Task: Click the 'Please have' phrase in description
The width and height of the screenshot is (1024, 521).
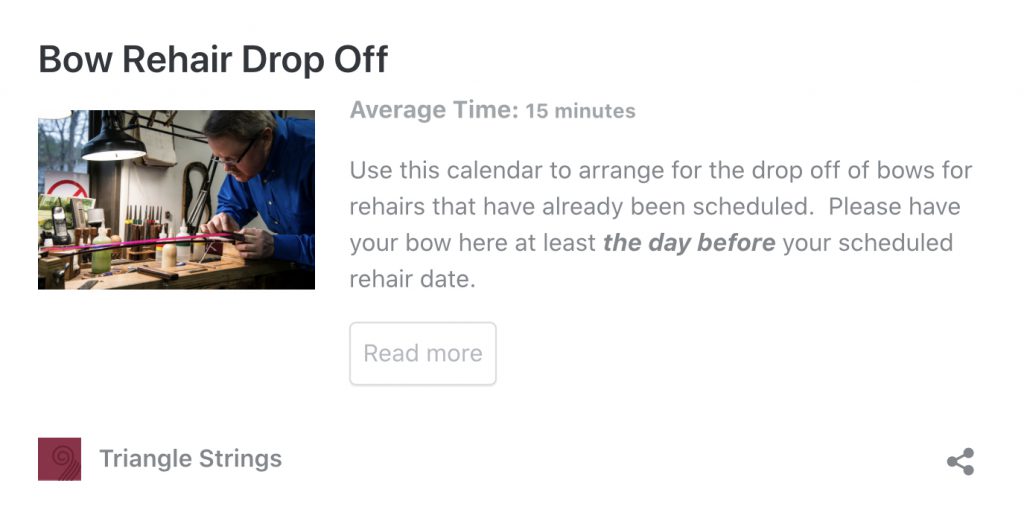Action: pos(895,207)
